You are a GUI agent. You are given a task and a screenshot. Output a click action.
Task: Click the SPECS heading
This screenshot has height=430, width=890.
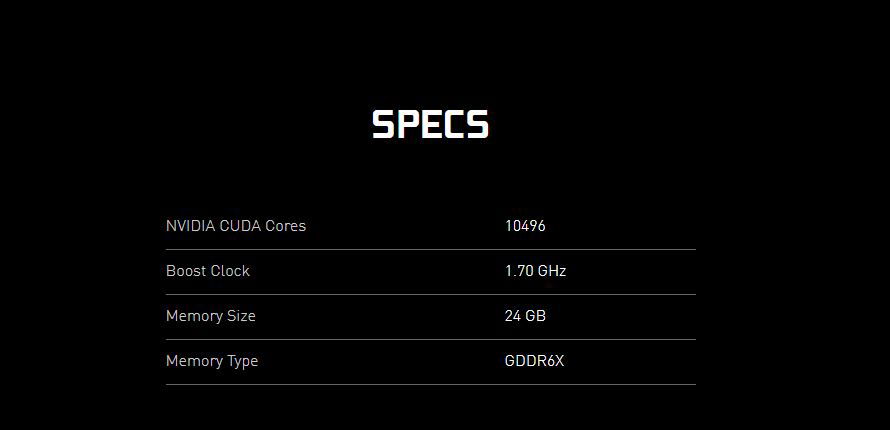coord(430,125)
